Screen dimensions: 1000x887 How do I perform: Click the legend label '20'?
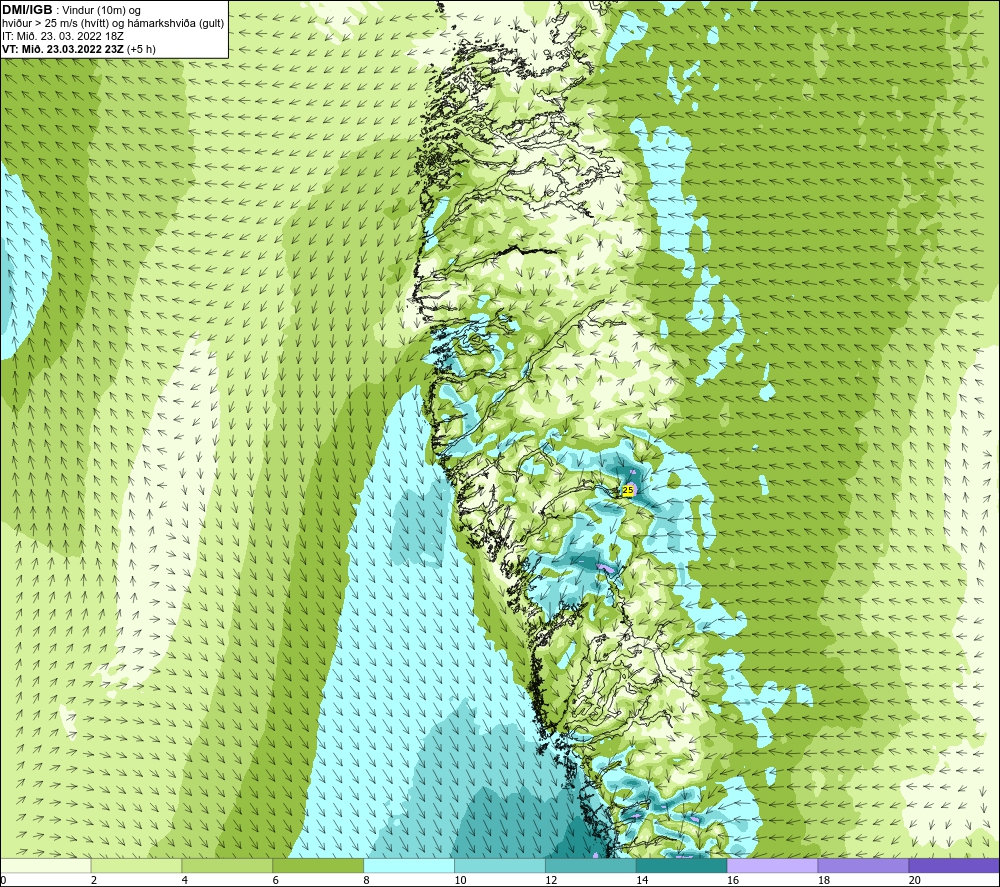tap(914, 880)
